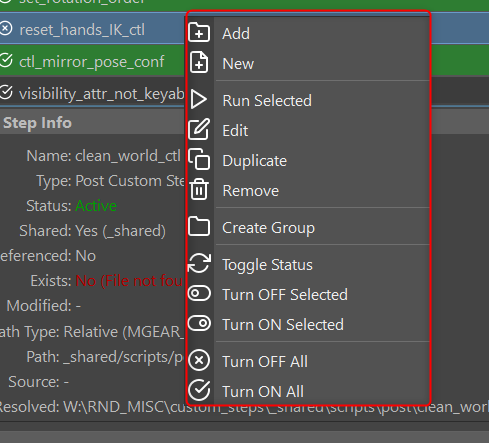Click the Turn OFF Selected switch icon
Screen dimensions: 489x443
coord(199,293)
